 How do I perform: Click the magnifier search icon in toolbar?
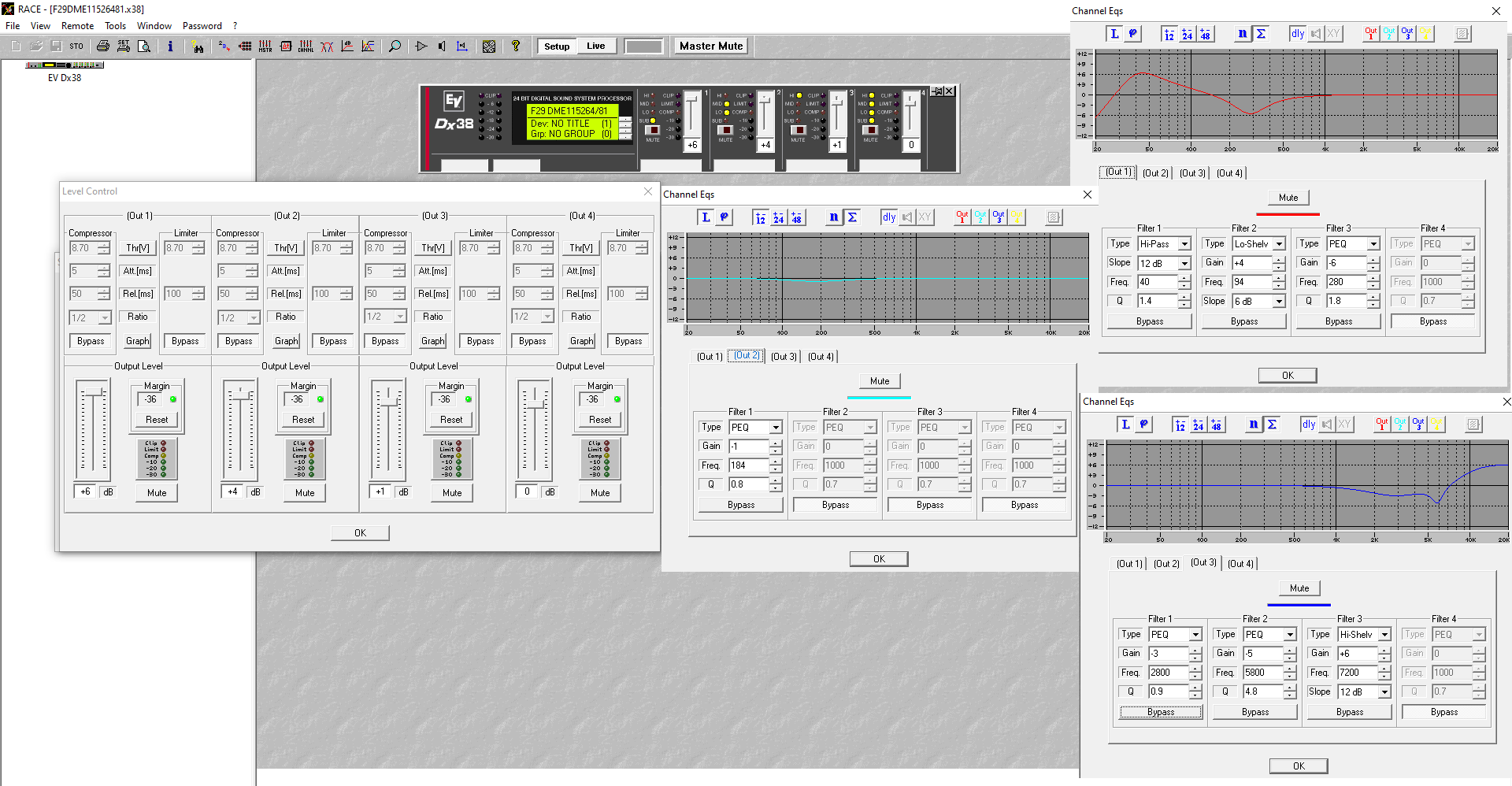coord(395,46)
